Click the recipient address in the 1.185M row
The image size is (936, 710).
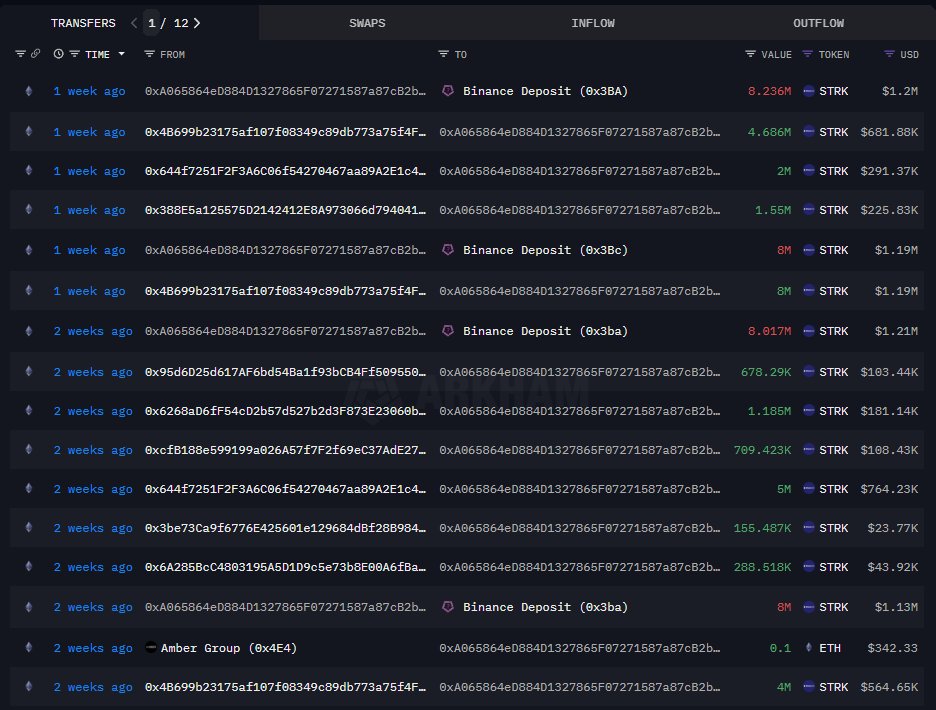pyautogui.click(x=580, y=411)
